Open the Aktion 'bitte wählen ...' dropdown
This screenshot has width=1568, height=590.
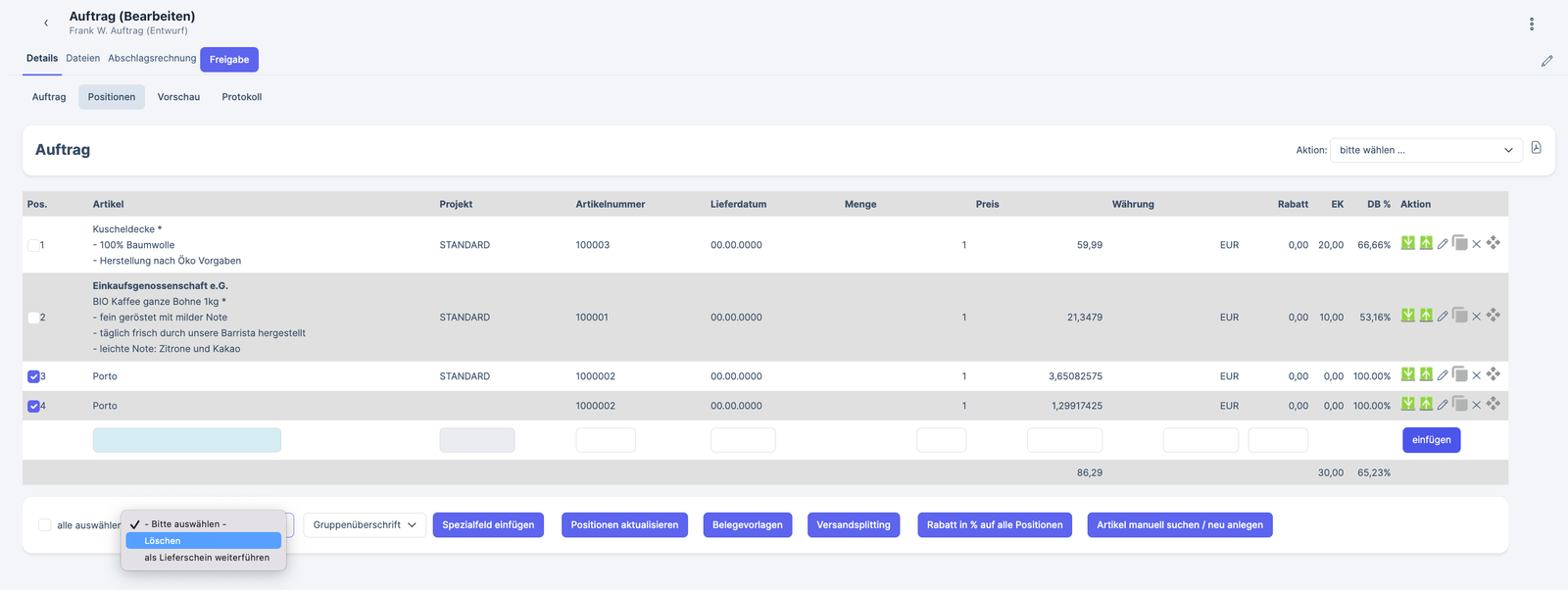tap(1425, 150)
